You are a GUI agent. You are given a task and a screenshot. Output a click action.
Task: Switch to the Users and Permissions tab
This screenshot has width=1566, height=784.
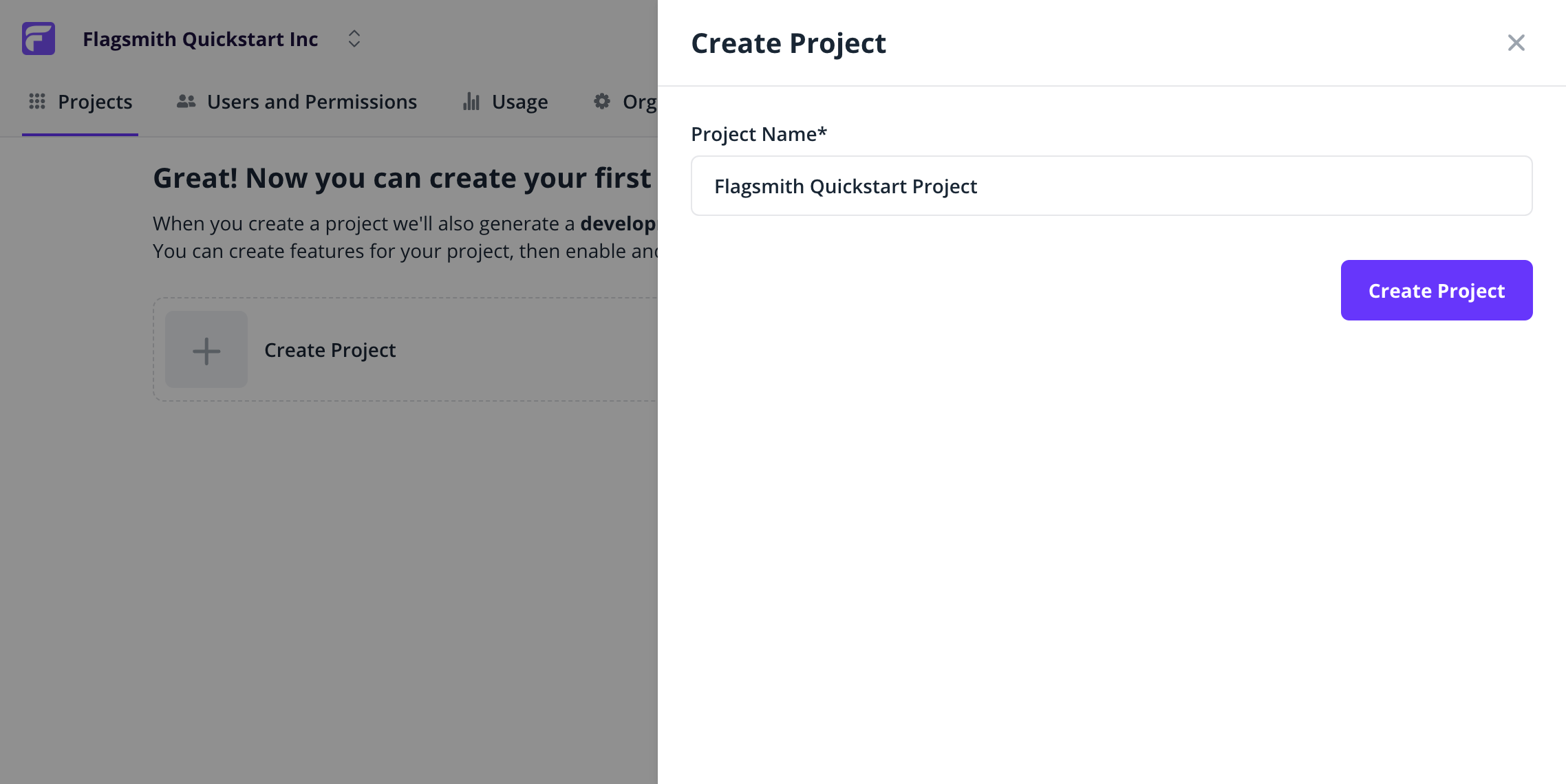tap(311, 101)
